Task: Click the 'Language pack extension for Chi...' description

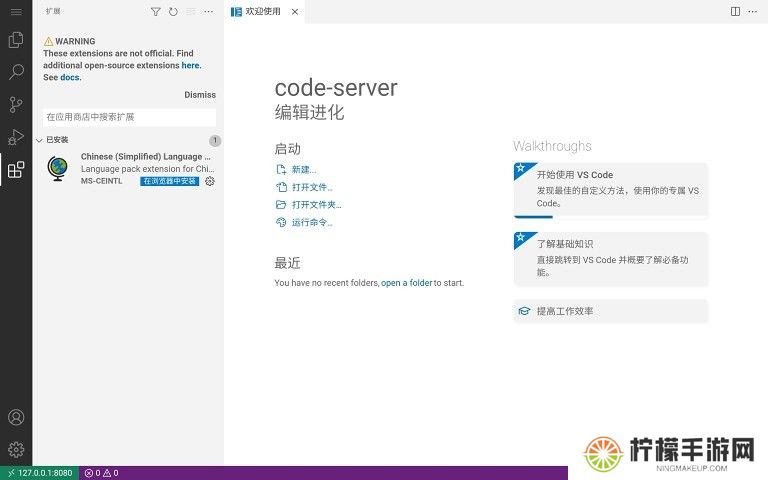Action: click(147, 169)
